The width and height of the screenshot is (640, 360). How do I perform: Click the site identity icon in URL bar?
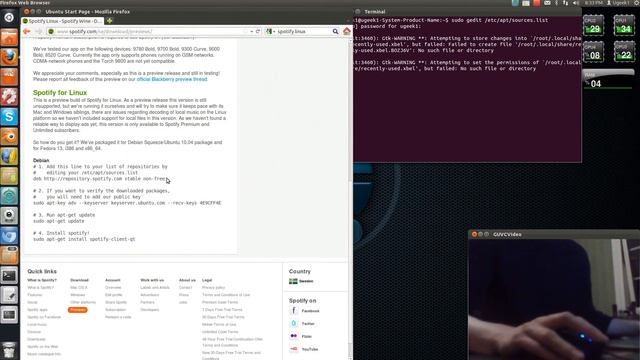click(x=51, y=31)
